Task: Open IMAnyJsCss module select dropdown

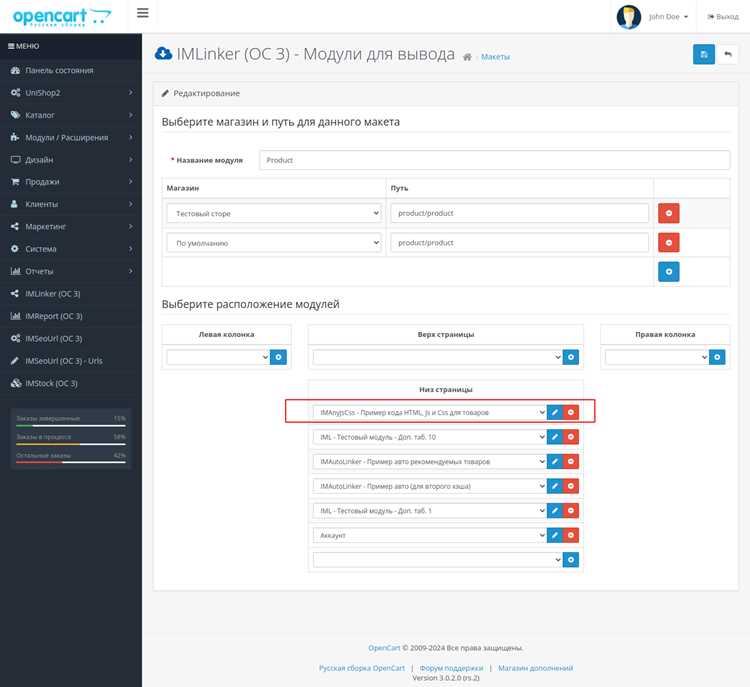Action: pyautogui.click(x=430, y=412)
